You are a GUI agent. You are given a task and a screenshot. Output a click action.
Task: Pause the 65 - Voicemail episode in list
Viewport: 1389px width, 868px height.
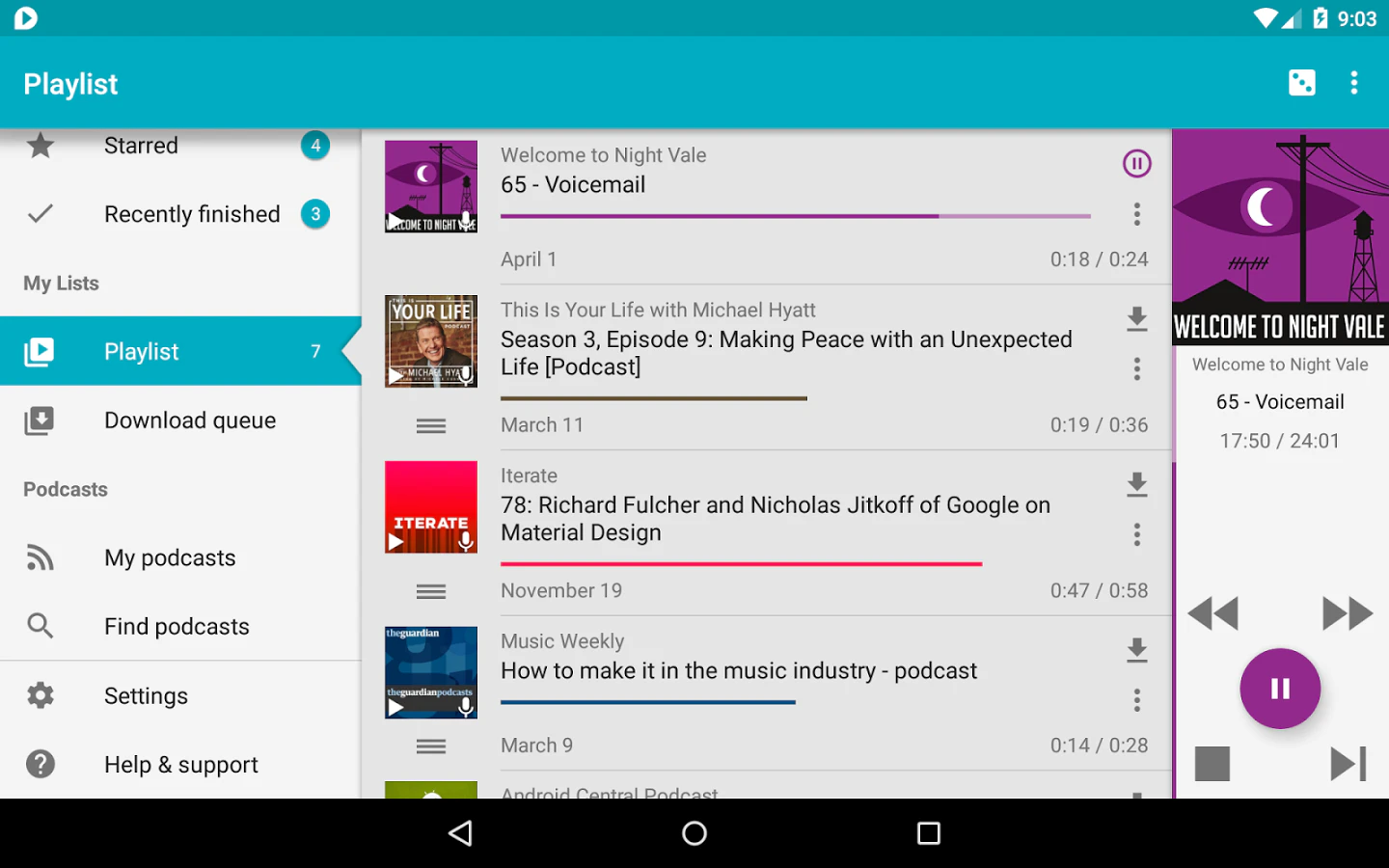(1137, 164)
